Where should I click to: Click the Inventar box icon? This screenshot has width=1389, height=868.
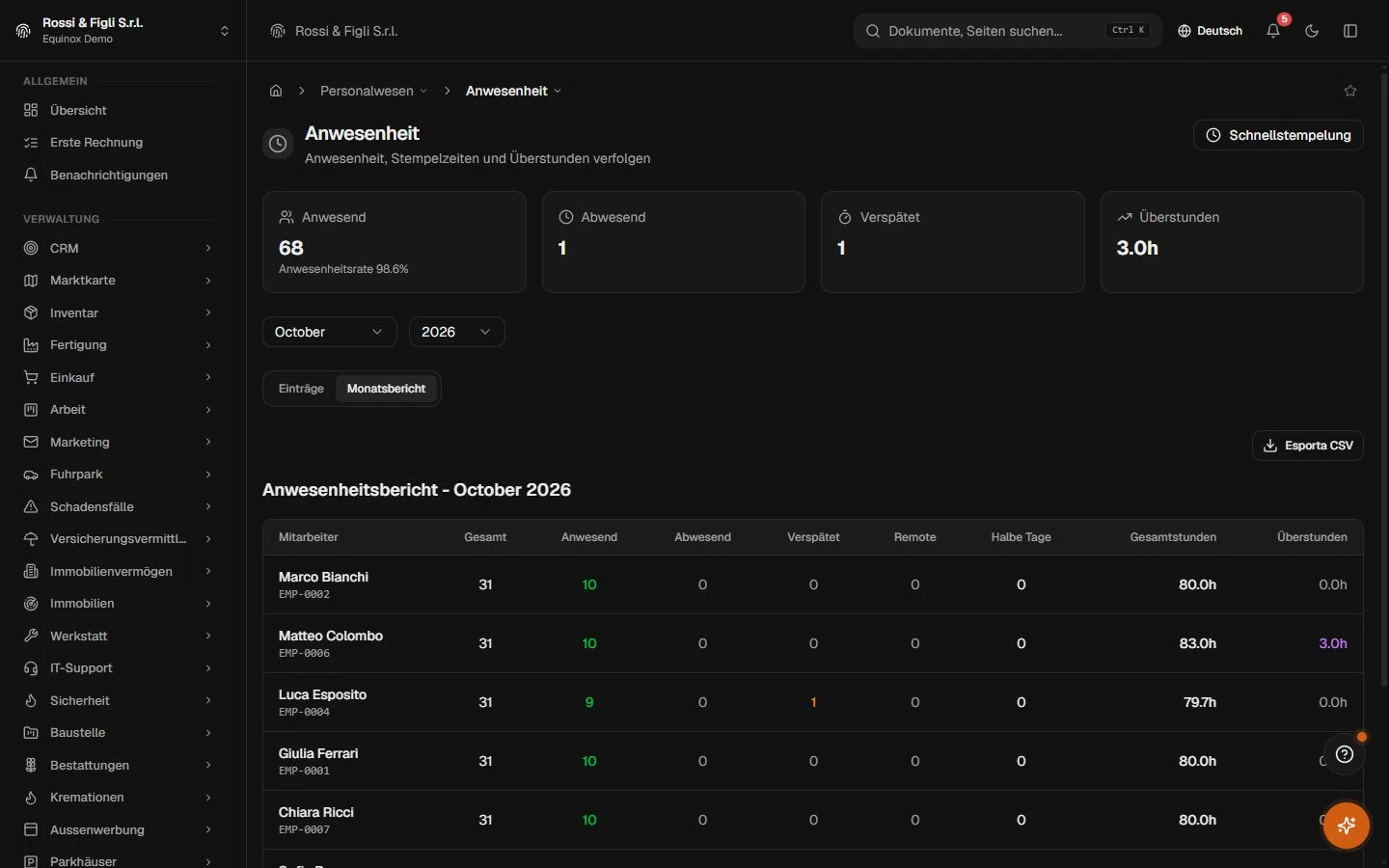[x=31, y=312]
